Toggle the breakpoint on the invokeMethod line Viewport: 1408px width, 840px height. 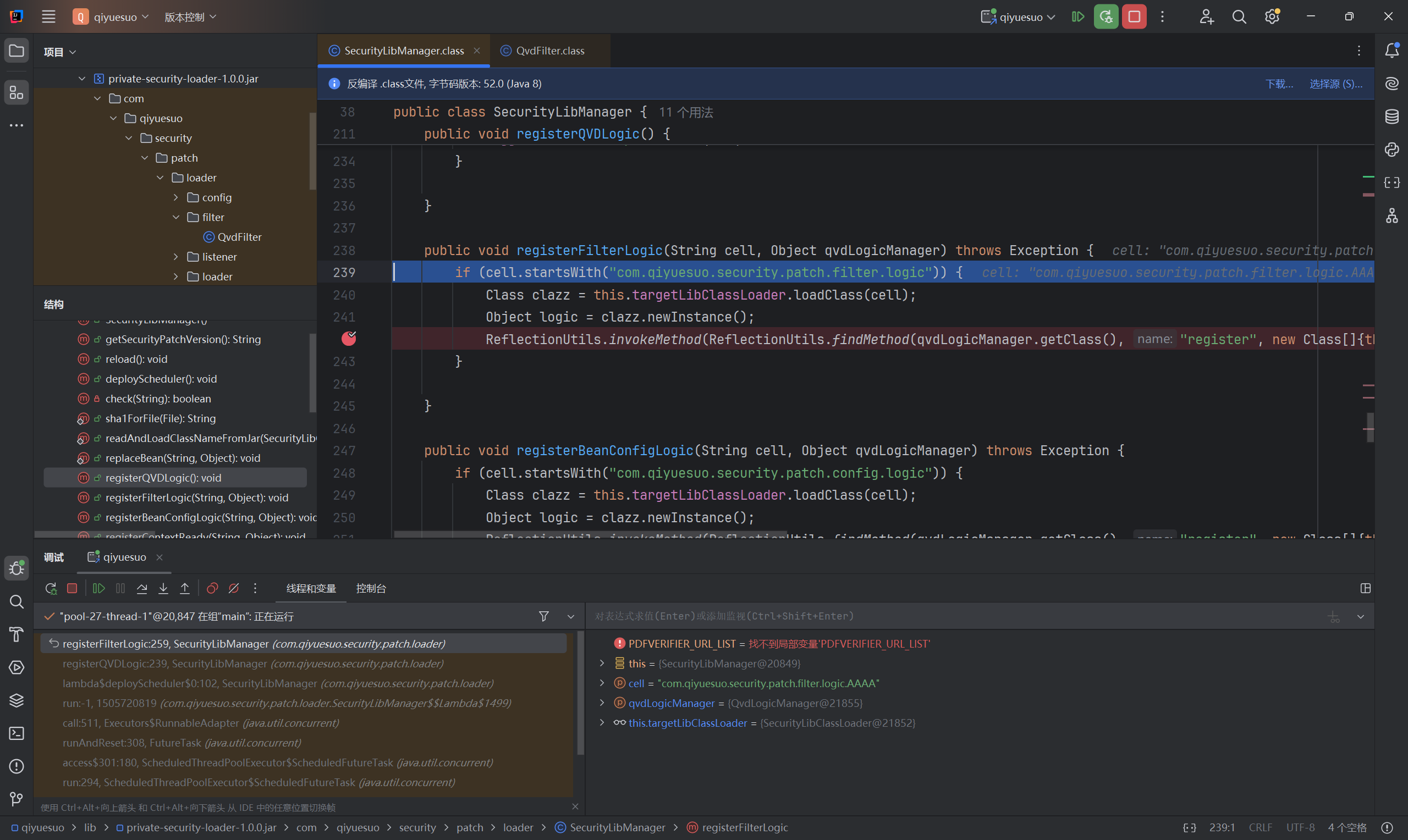point(349,339)
